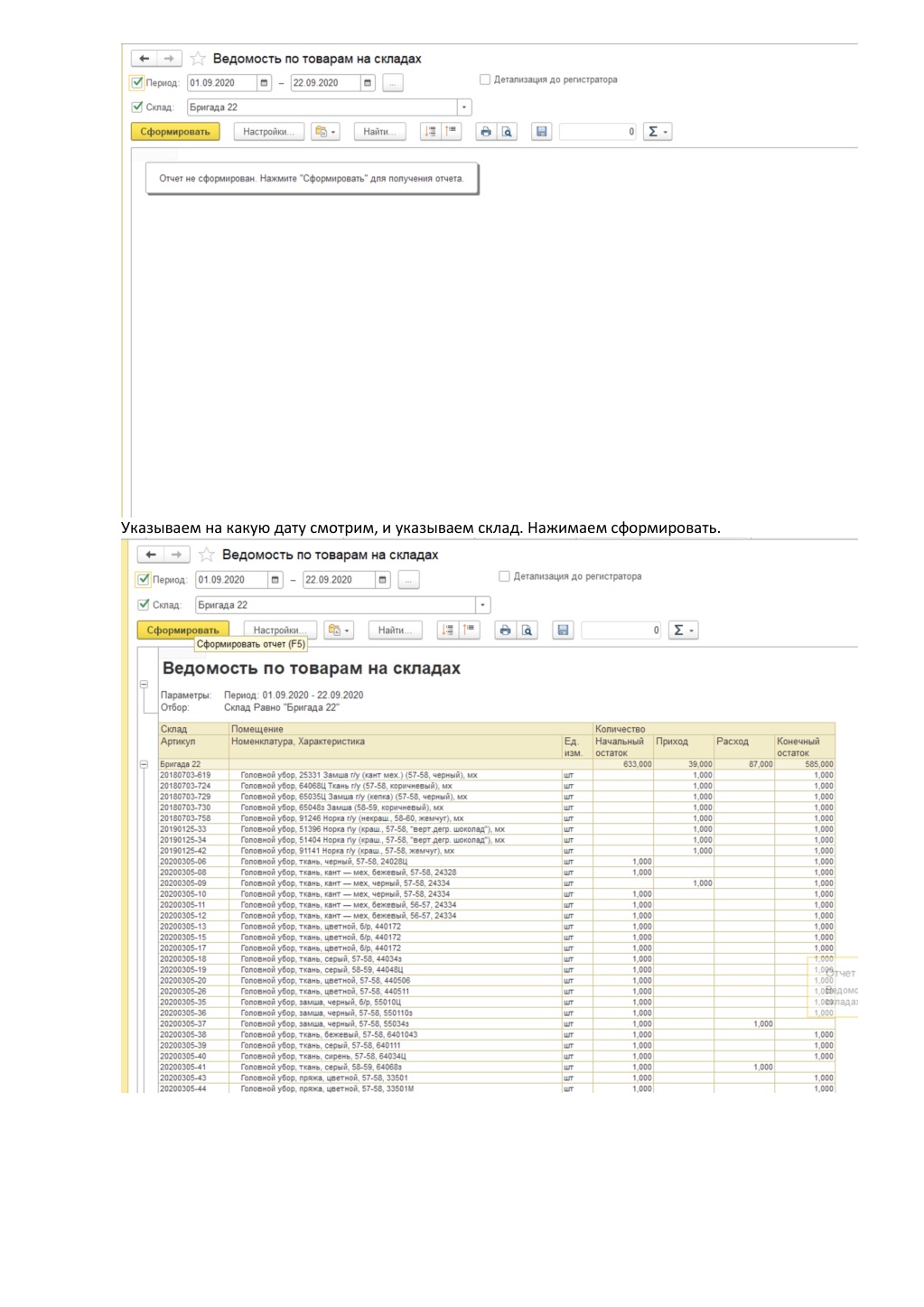This screenshot has width=924, height=1307.
Task: Click period selection '...' in lower screenshot
Action: (409, 580)
